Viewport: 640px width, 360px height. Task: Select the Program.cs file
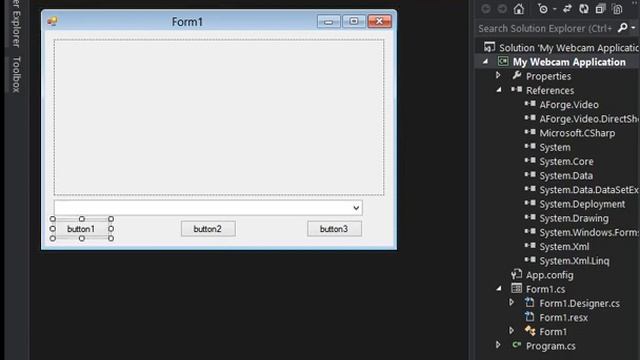pyautogui.click(x=551, y=346)
